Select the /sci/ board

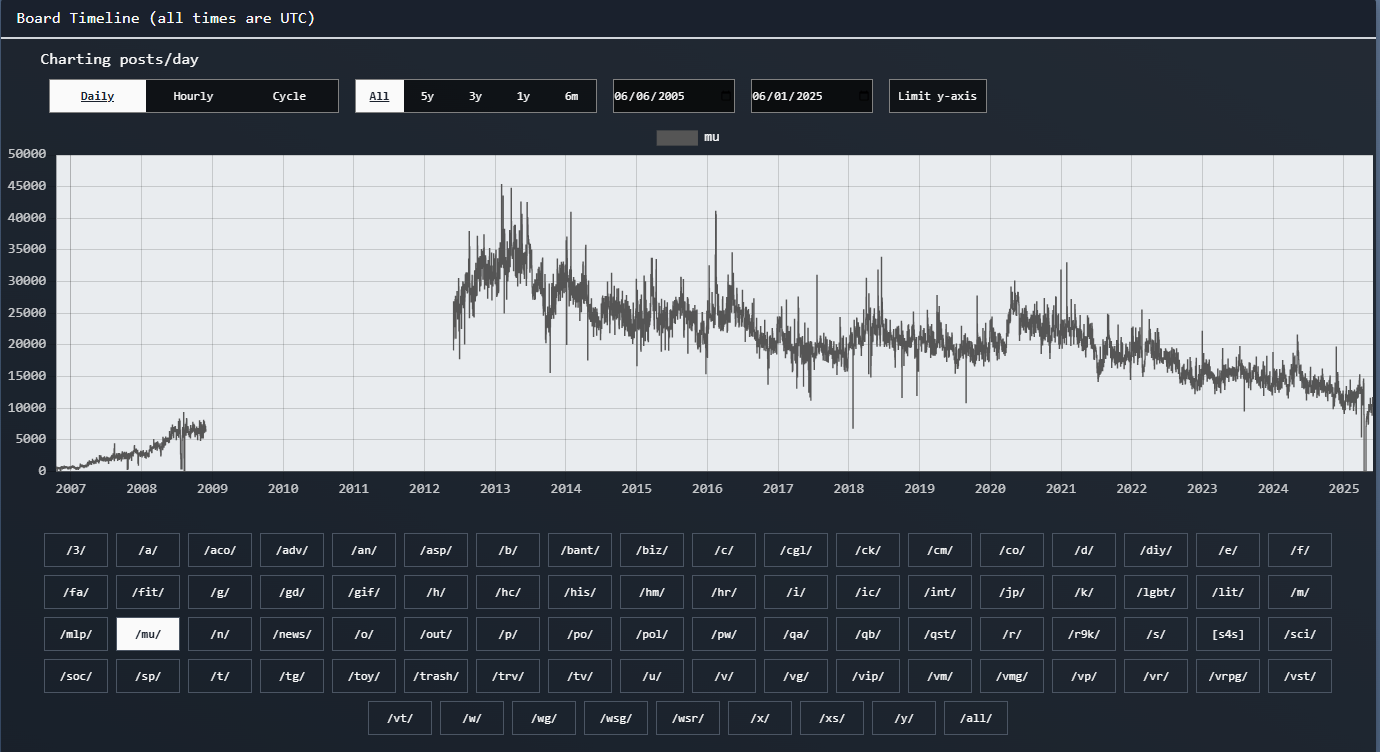click(1300, 634)
